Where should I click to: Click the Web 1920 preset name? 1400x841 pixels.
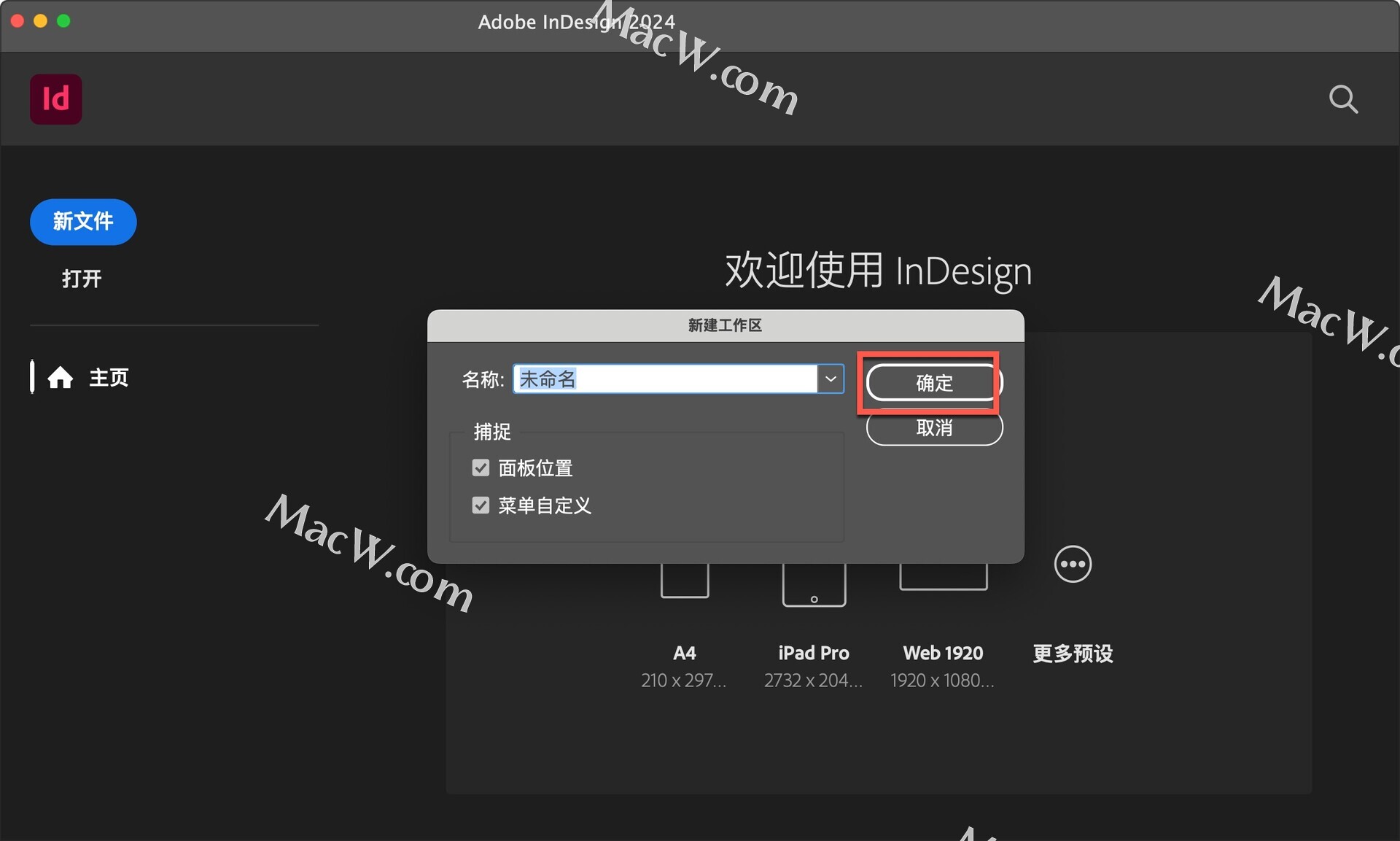(943, 653)
